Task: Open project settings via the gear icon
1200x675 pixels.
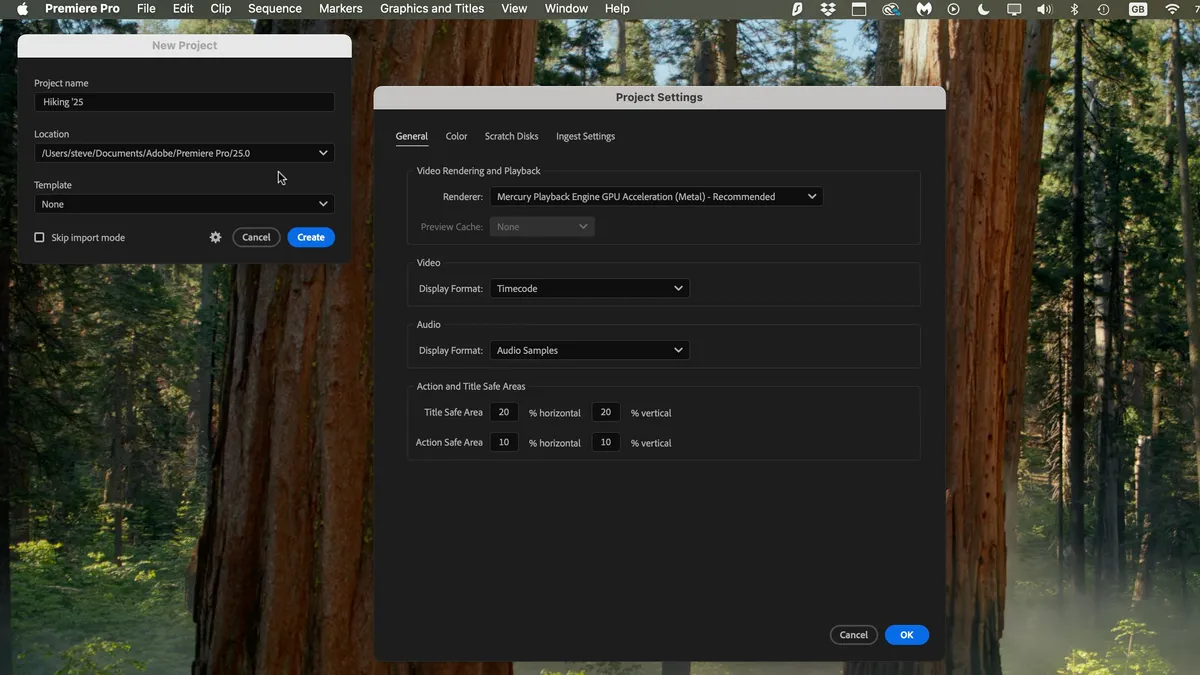Action: click(215, 237)
